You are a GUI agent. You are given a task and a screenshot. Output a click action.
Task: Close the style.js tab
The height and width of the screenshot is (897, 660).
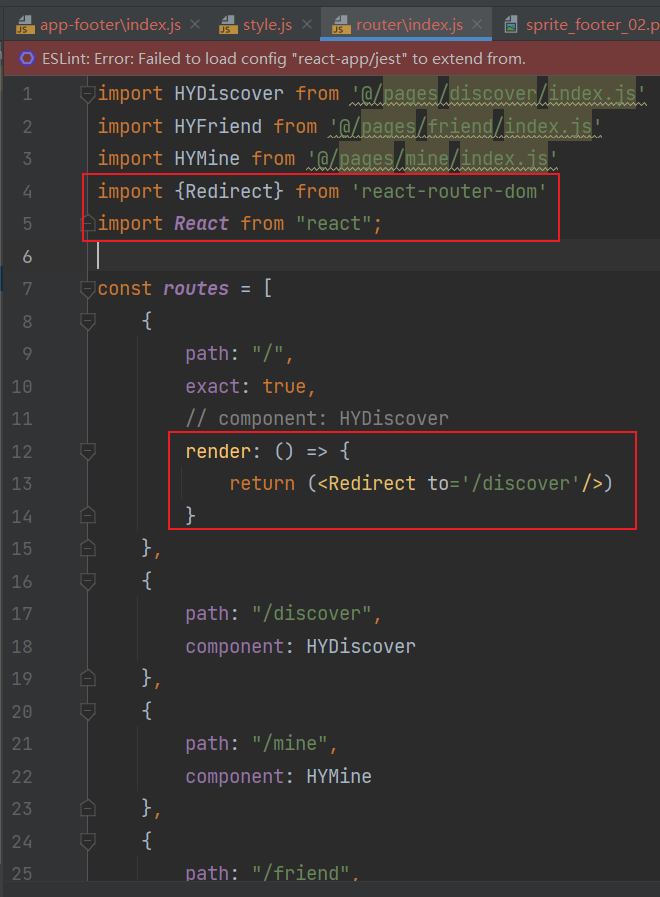tap(307, 25)
